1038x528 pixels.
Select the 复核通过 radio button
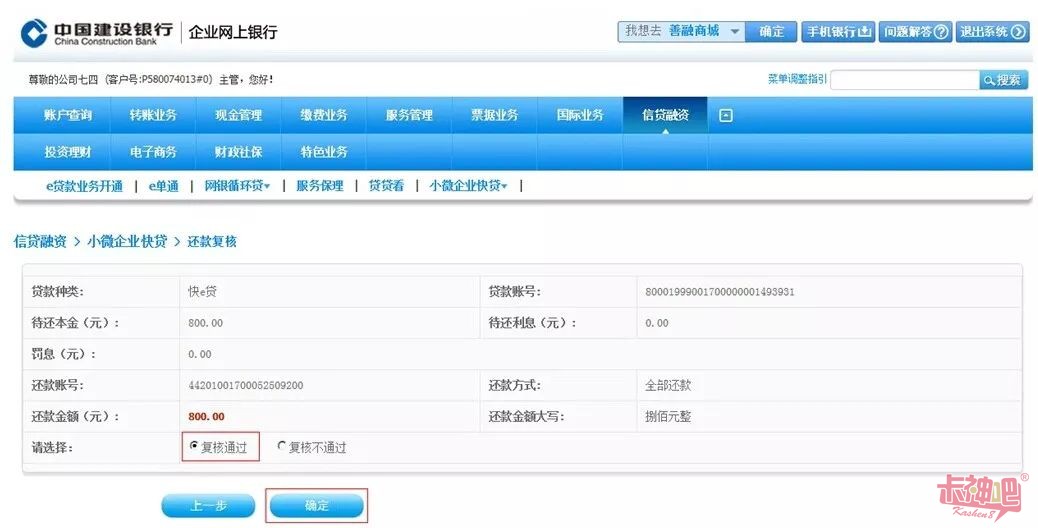(x=193, y=447)
